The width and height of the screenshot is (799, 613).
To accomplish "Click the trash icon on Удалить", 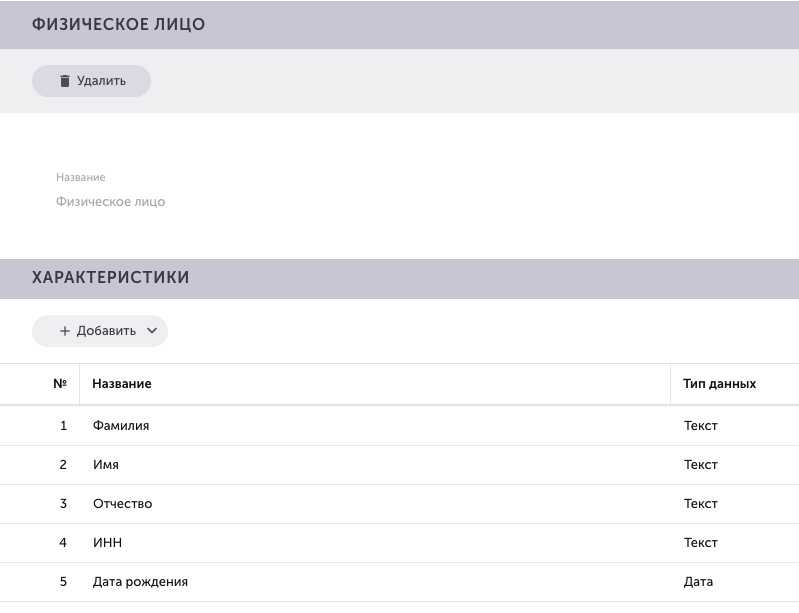I will [65, 81].
